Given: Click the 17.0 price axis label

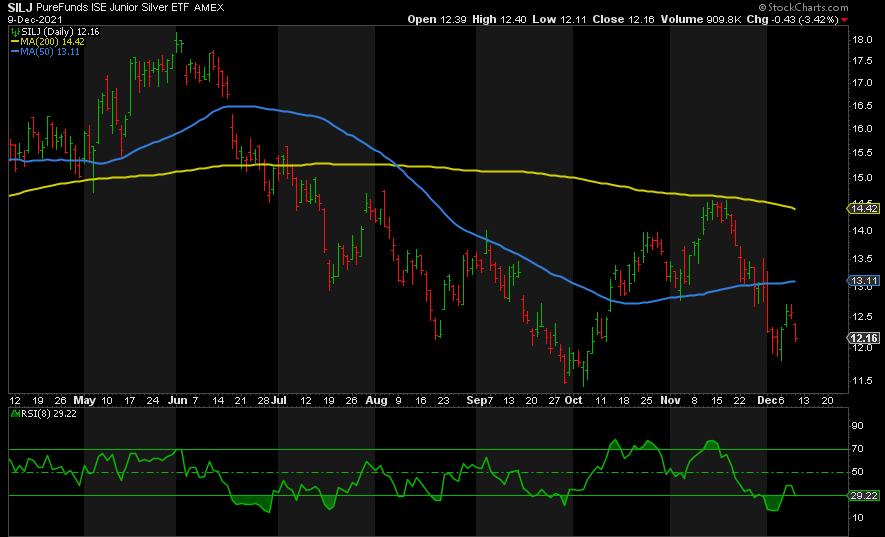Looking at the screenshot, I should 862,83.
